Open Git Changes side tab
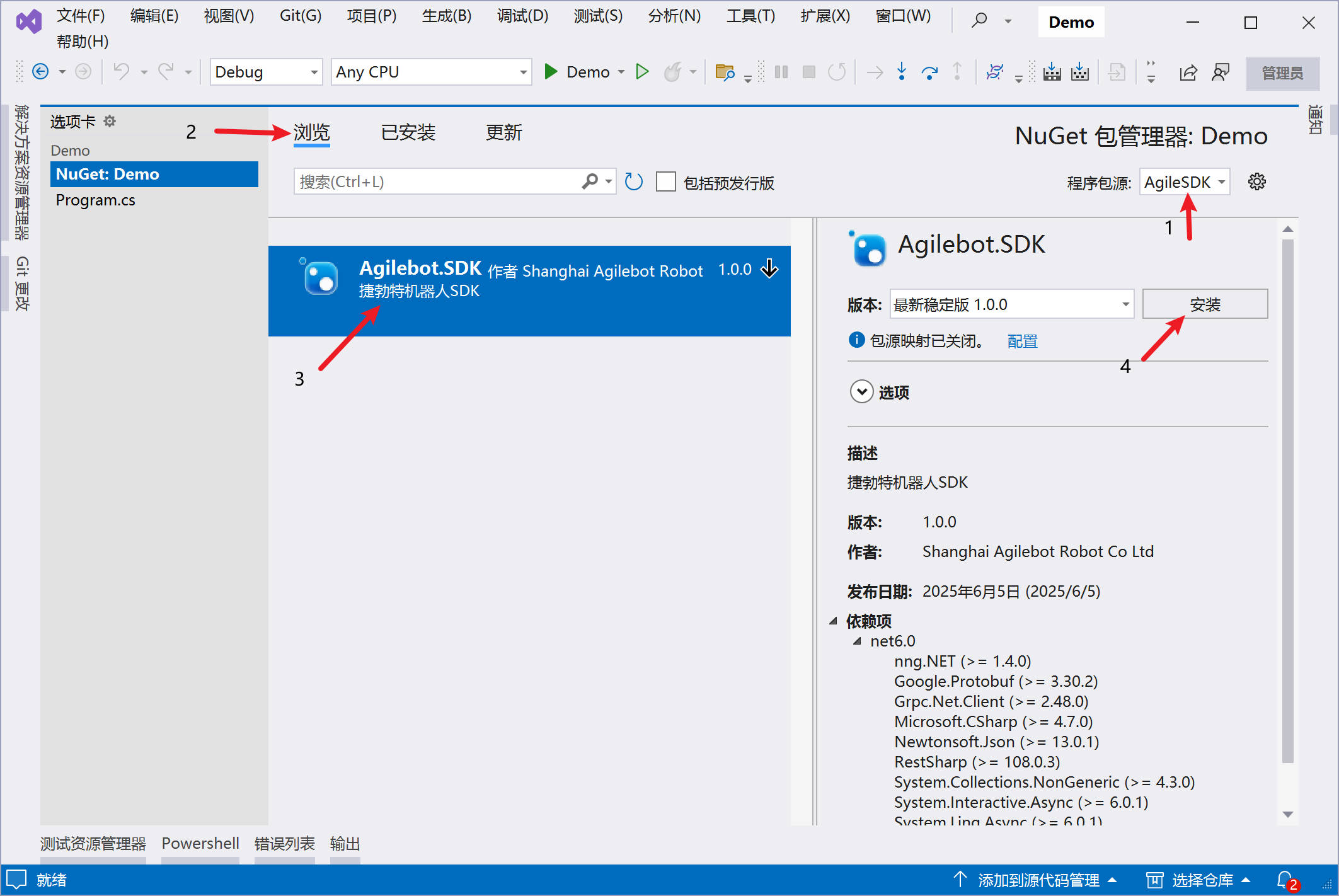Viewport: 1339px width, 896px height. 21,284
